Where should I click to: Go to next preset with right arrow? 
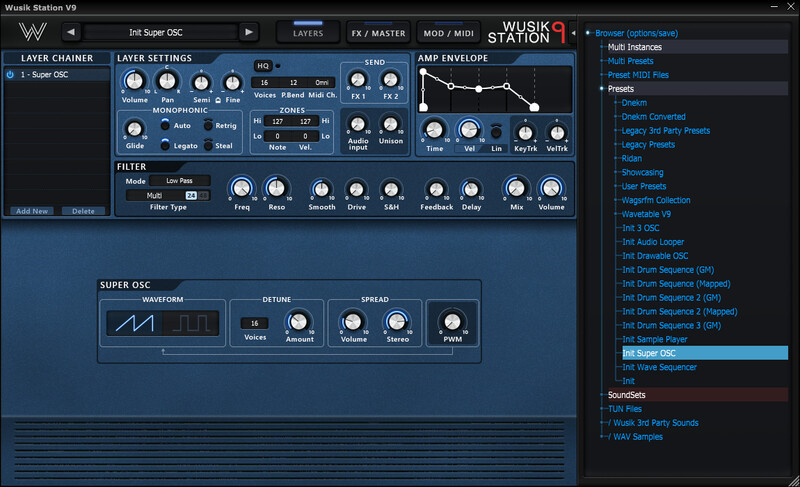[249, 32]
